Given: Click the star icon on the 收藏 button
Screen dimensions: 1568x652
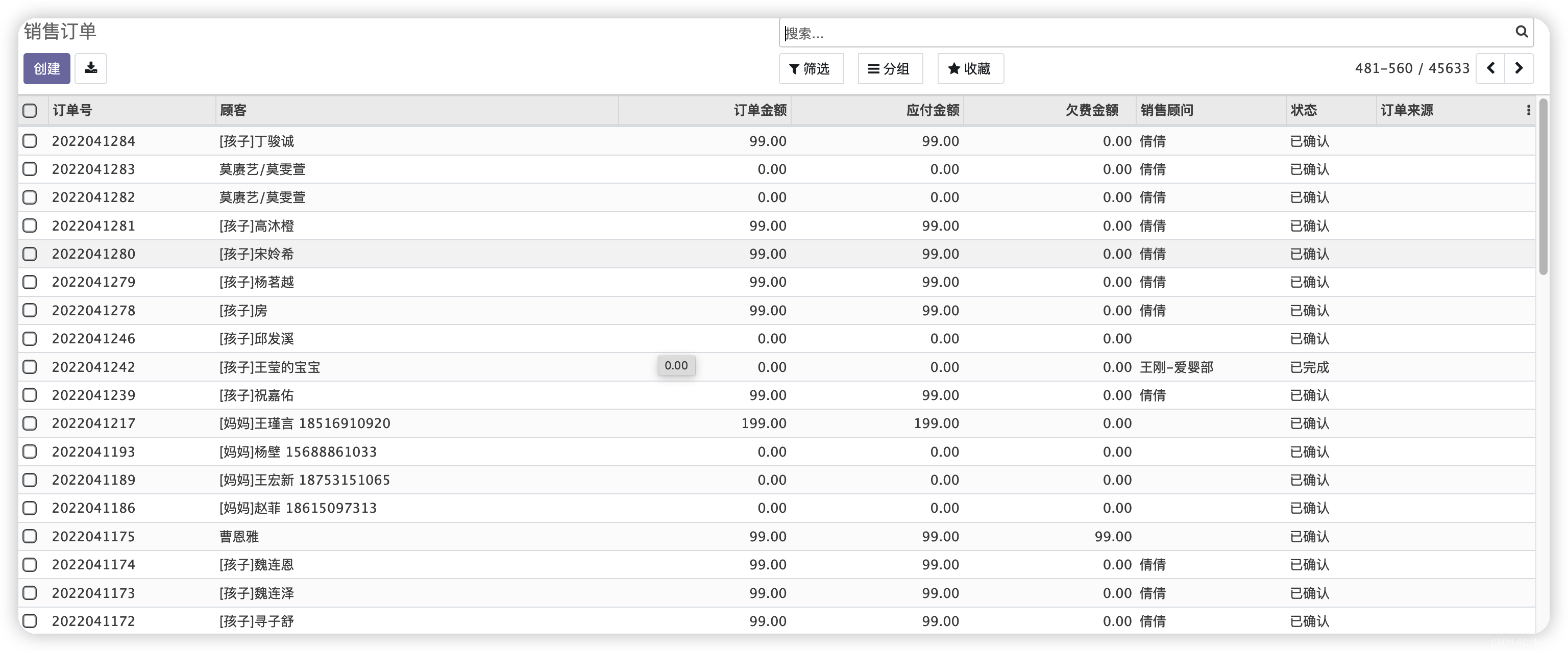Looking at the screenshot, I should pyautogui.click(x=954, y=69).
